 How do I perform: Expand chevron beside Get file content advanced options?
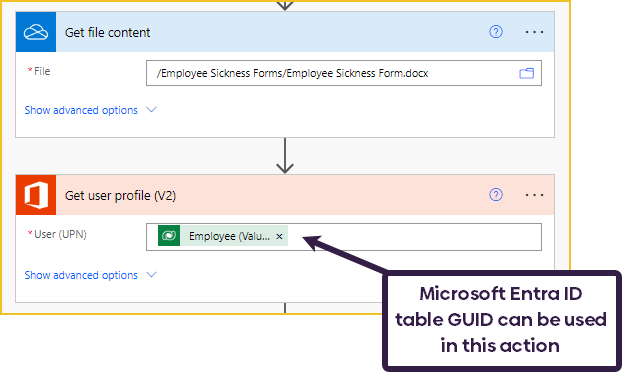pyautogui.click(x=151, y=109)
